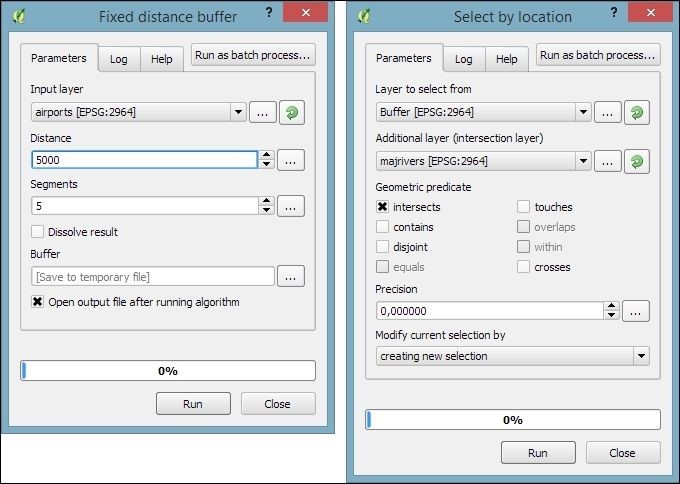This screenshot has width=680, height=484.
Task: Uncheck the intersects geometric predicate
Action: [x=383, y=207]
